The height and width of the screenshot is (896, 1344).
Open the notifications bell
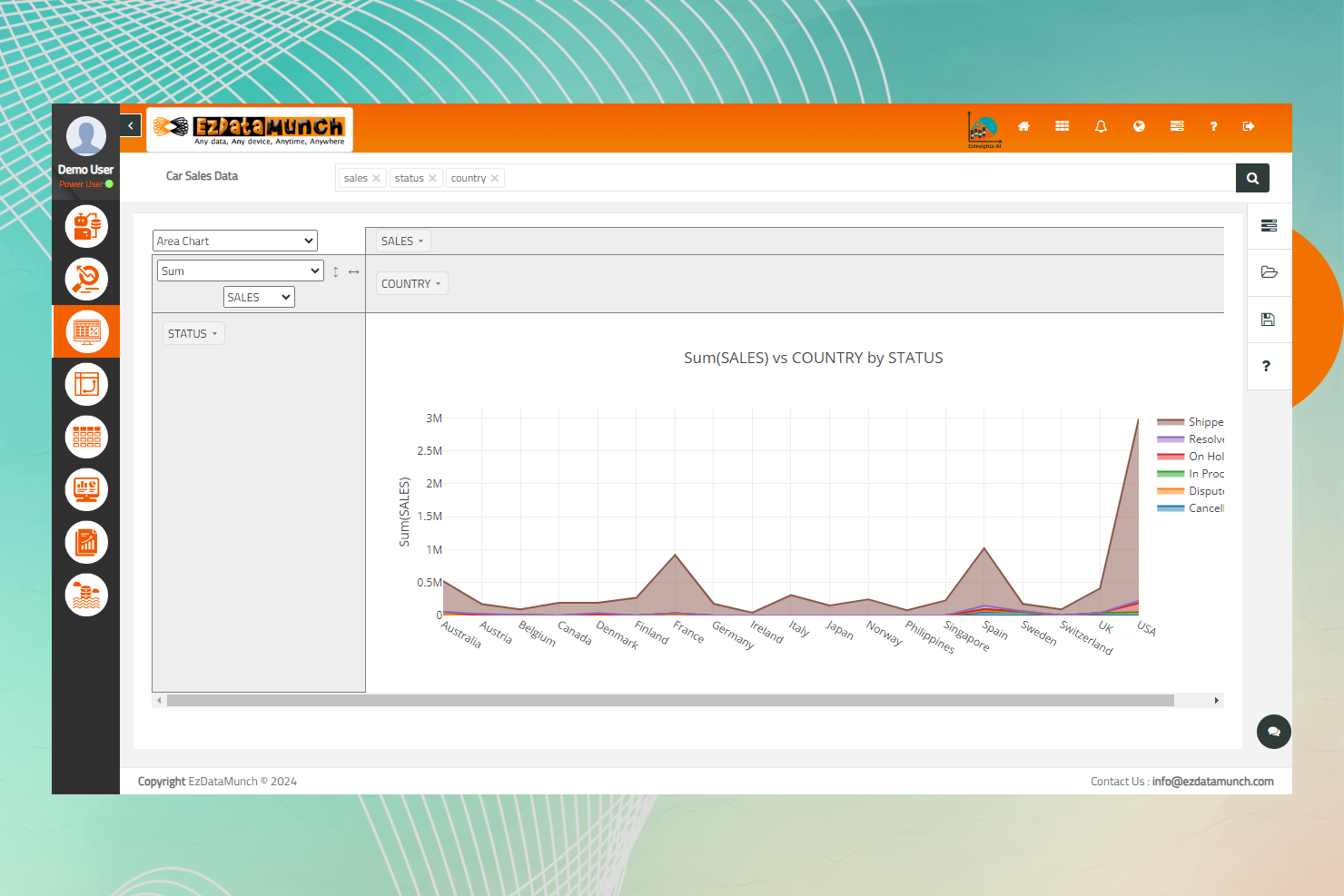pos(1101,126)
